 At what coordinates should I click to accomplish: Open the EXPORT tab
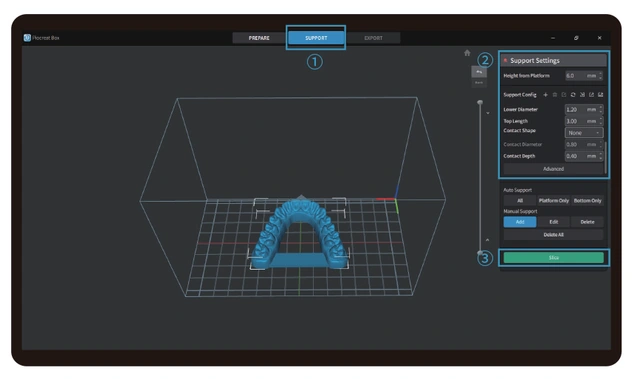click(373, 38)
